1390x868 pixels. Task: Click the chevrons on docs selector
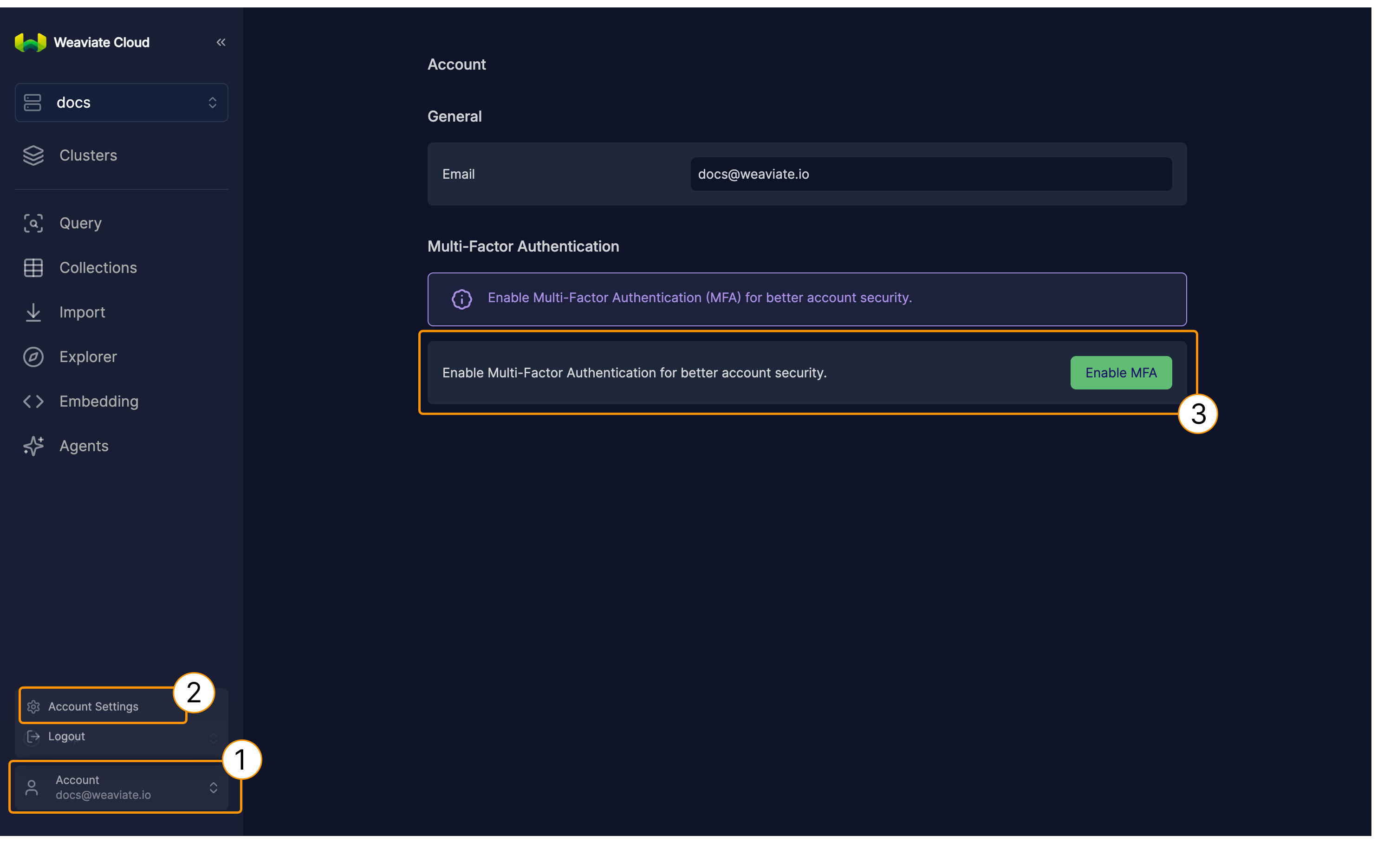213,103
